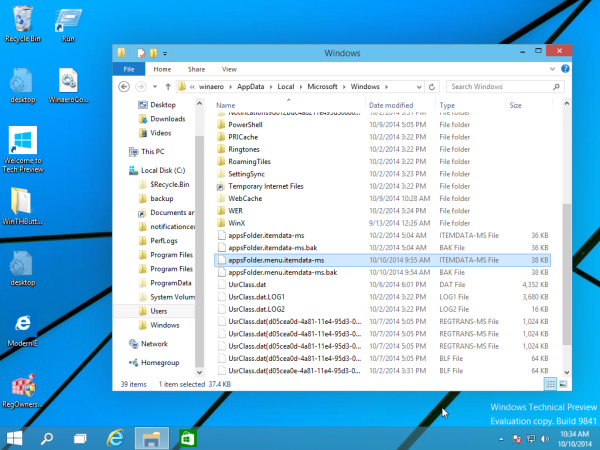The image size is (600, 450).
Task: Click the Action Center flag icon in tray
Action: click(x=517, y=439)
